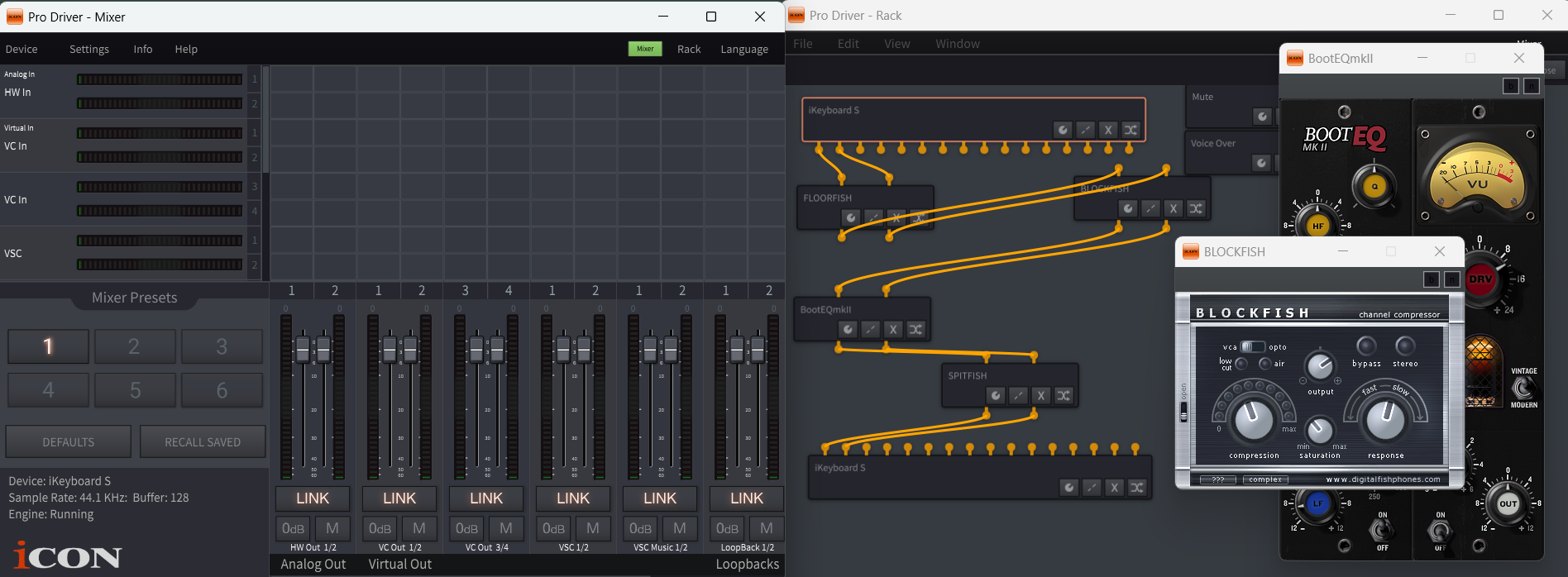Click the slash bypass icon on top iKeyboard S module
1568x577 pixels.
pos(1086,130)
